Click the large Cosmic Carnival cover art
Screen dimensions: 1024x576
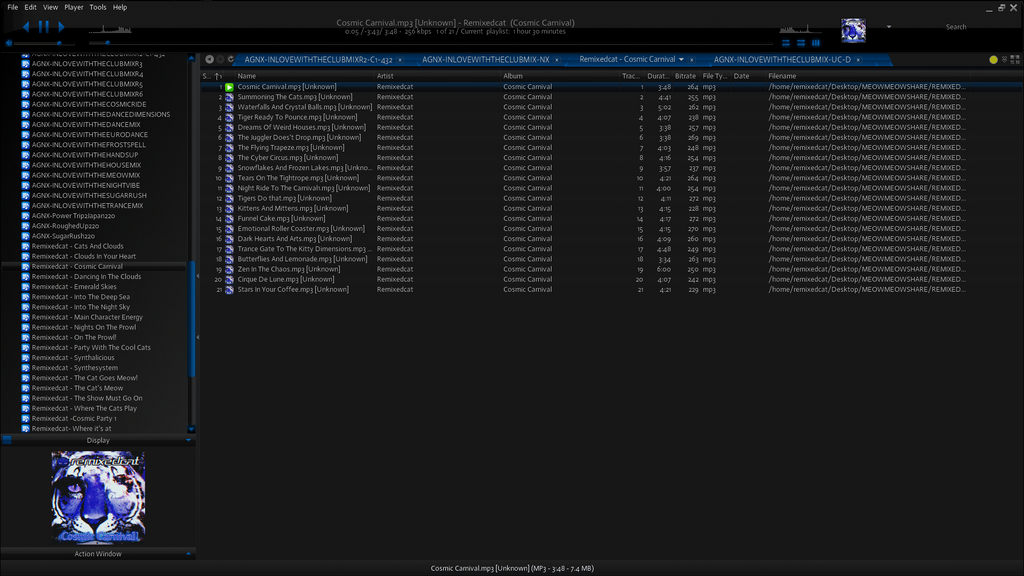98,497
